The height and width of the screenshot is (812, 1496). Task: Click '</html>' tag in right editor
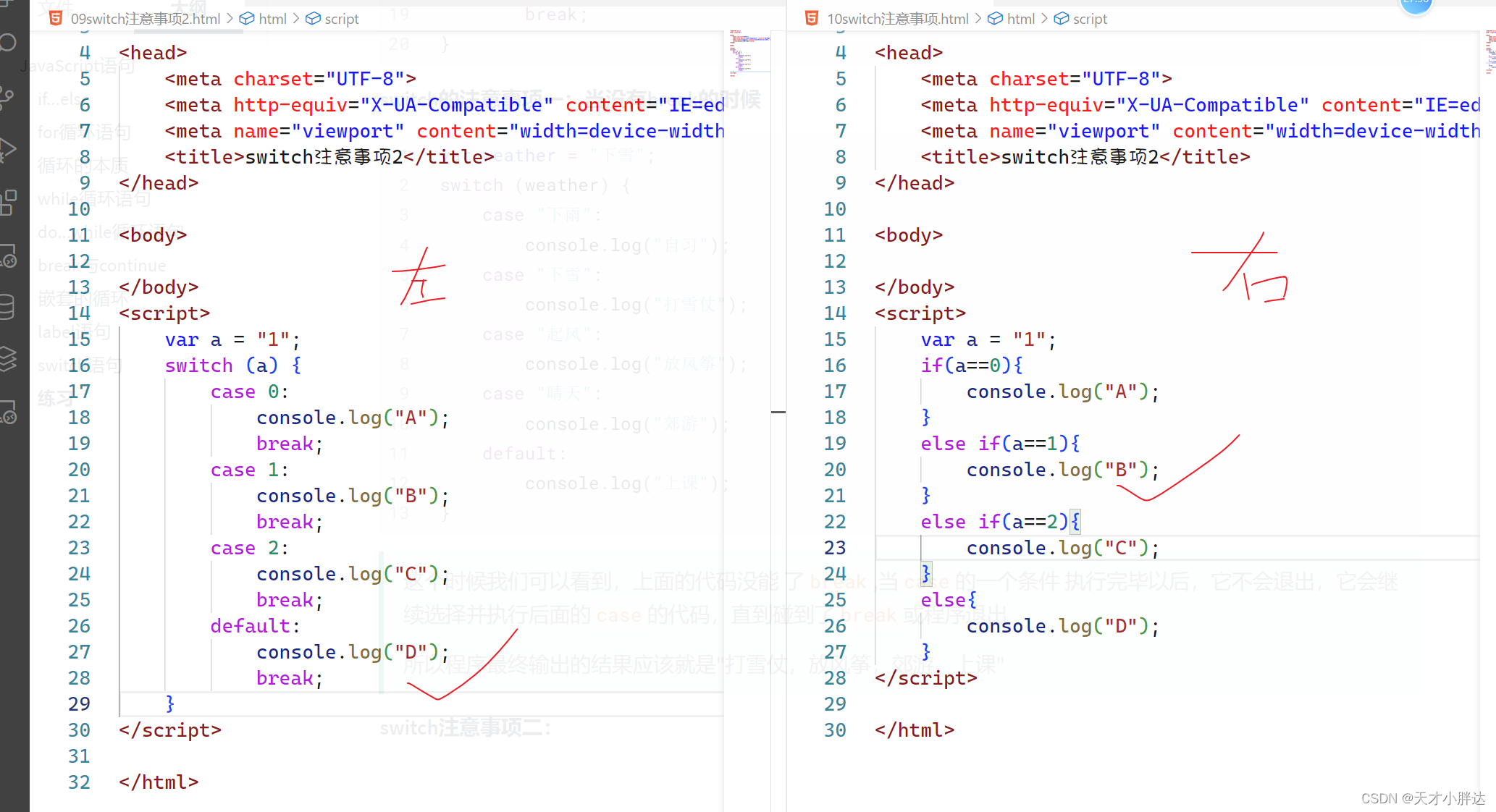[x=915, y=730]
